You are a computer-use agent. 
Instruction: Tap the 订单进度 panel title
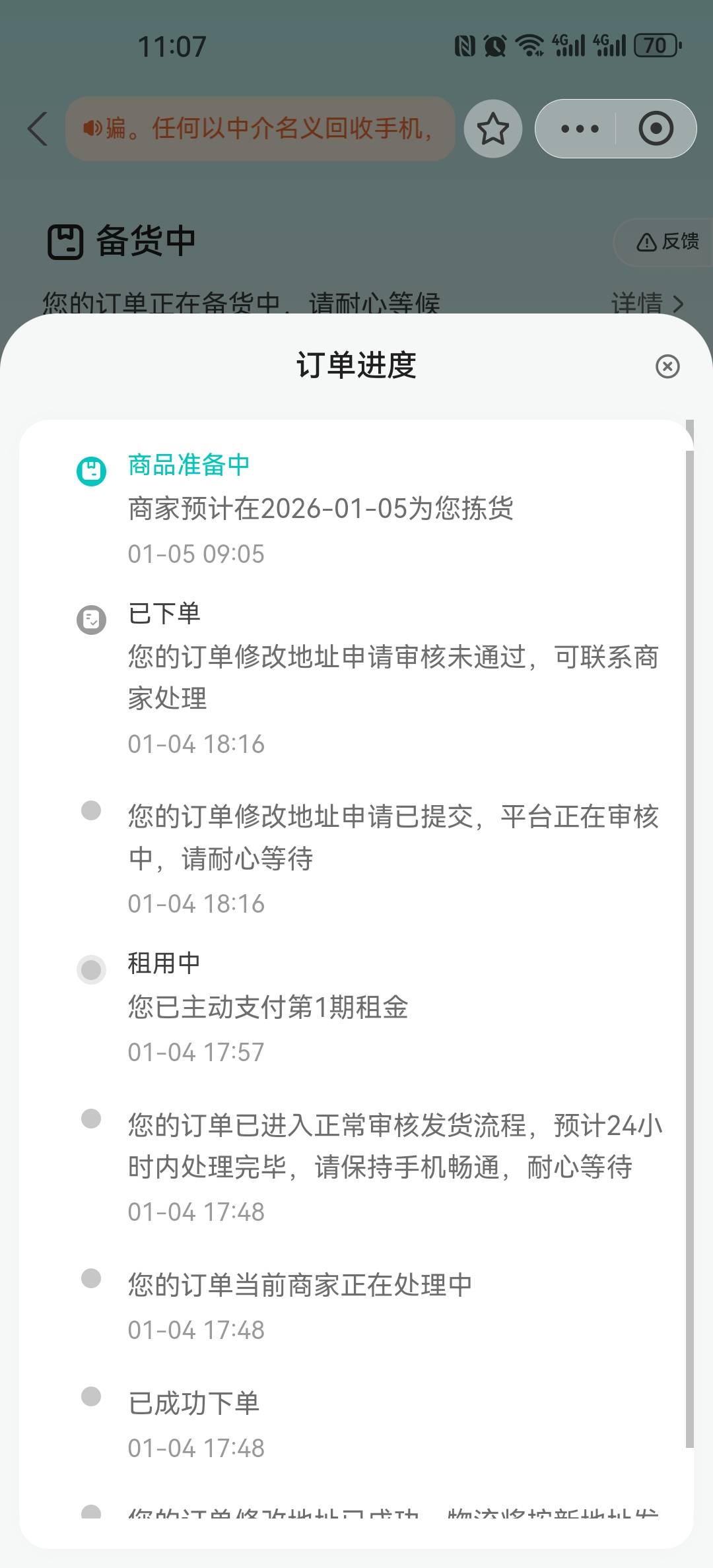[x=356, y=366]
